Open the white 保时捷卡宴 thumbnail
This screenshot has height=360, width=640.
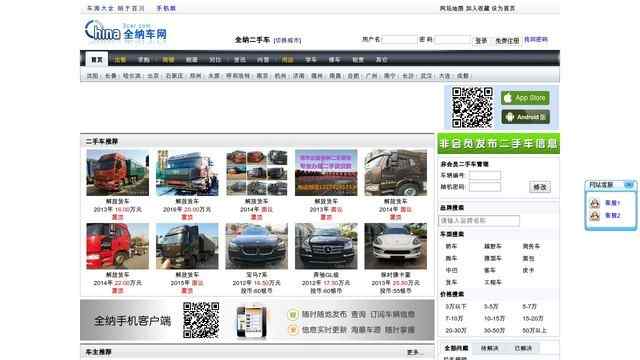point(396,246)
